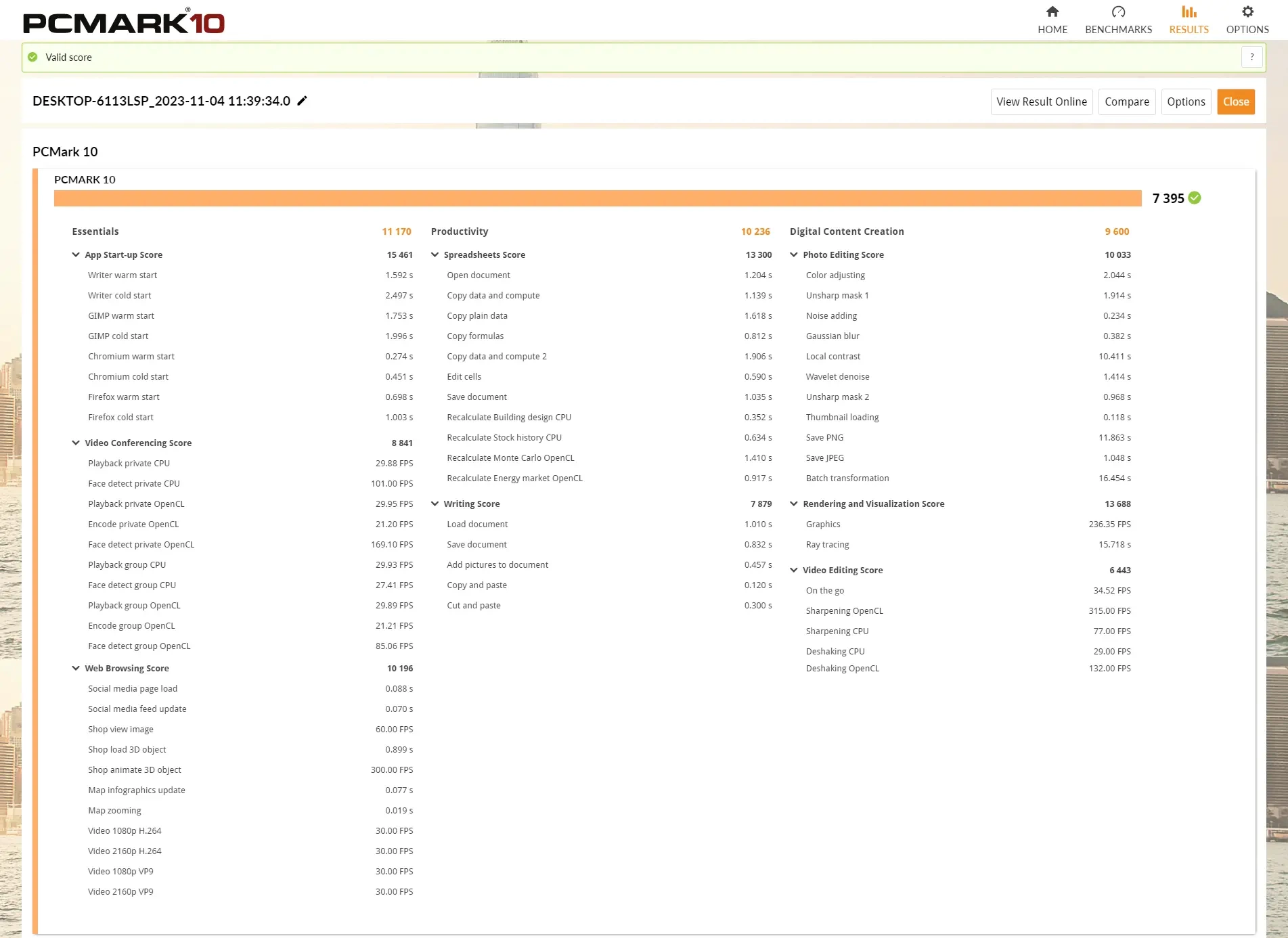The image size is (1288, 938).
Task: Click Copy data and compute 2 row
Action: pyautogui.click(x=609, y=357)
